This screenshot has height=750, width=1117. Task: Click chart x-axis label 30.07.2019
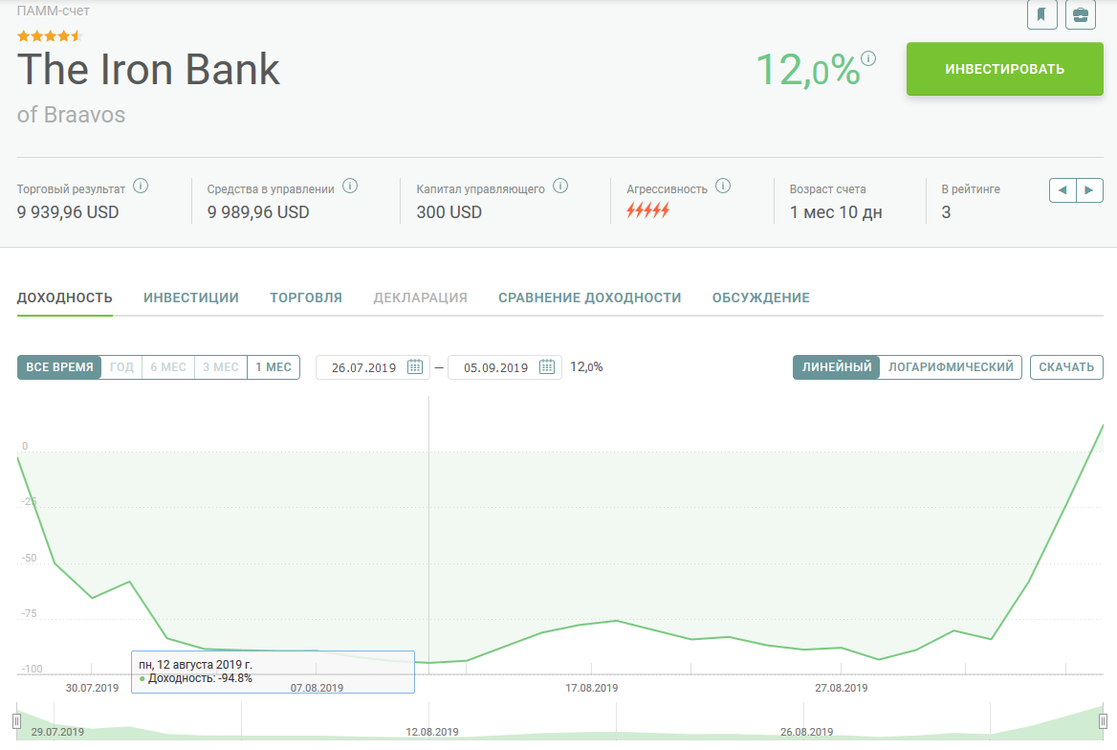point(92,688)
